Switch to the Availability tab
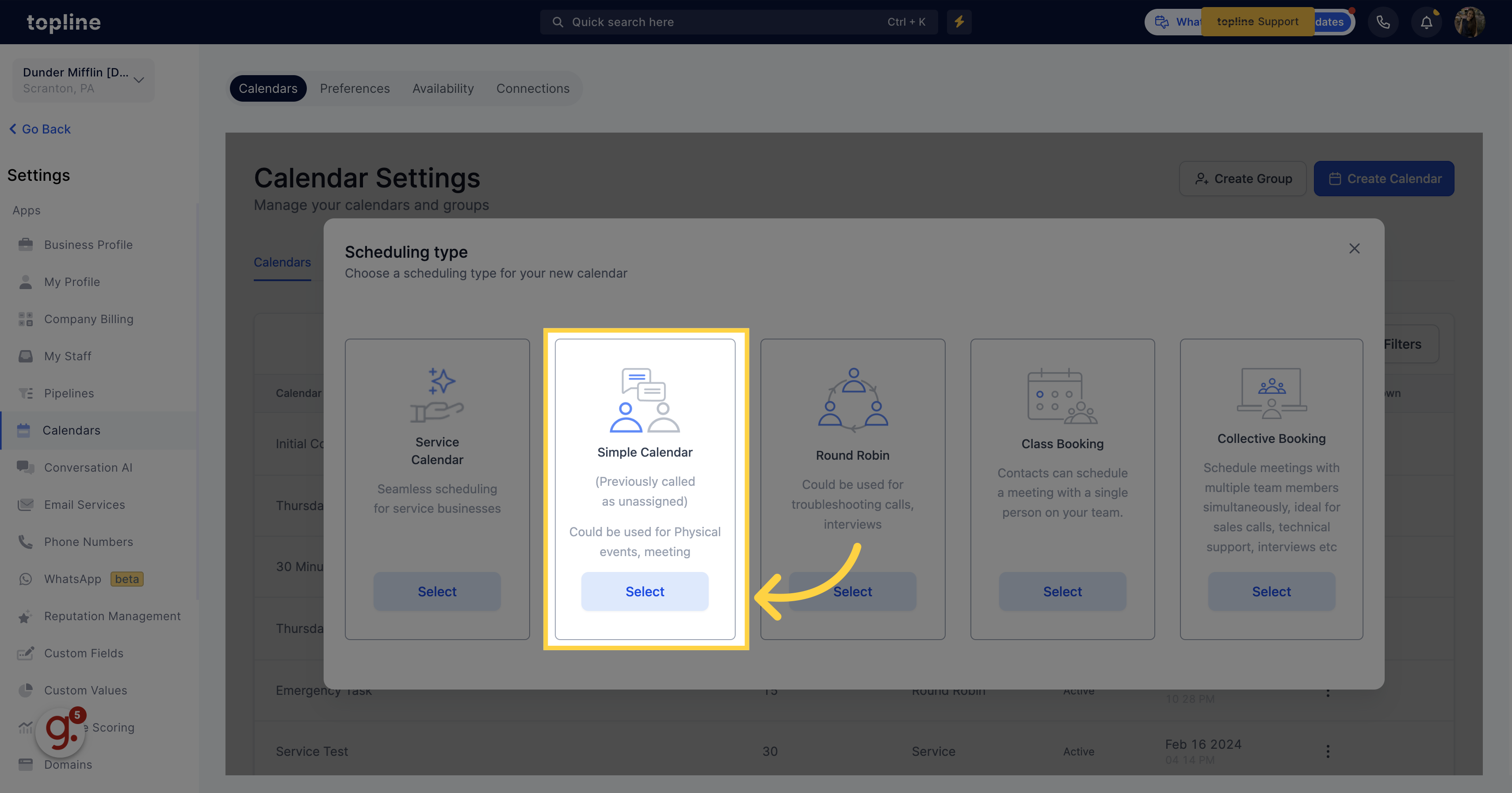 [x=443, y=88]
